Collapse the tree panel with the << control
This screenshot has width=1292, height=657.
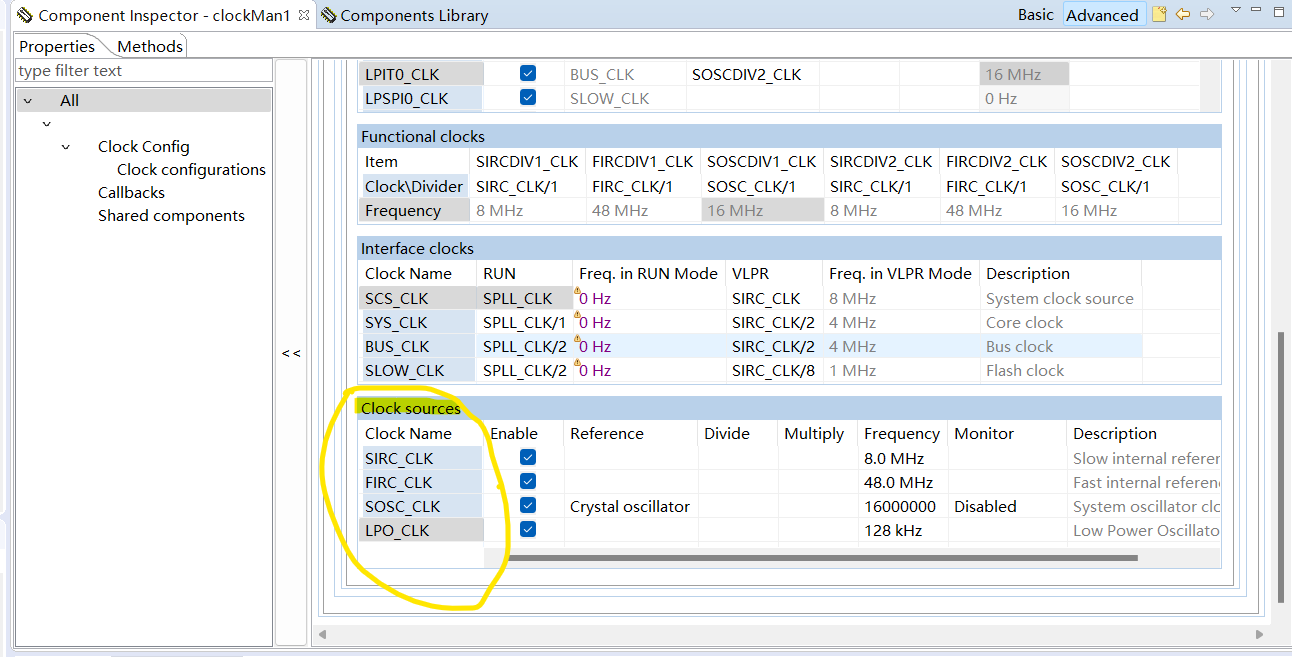290,352
